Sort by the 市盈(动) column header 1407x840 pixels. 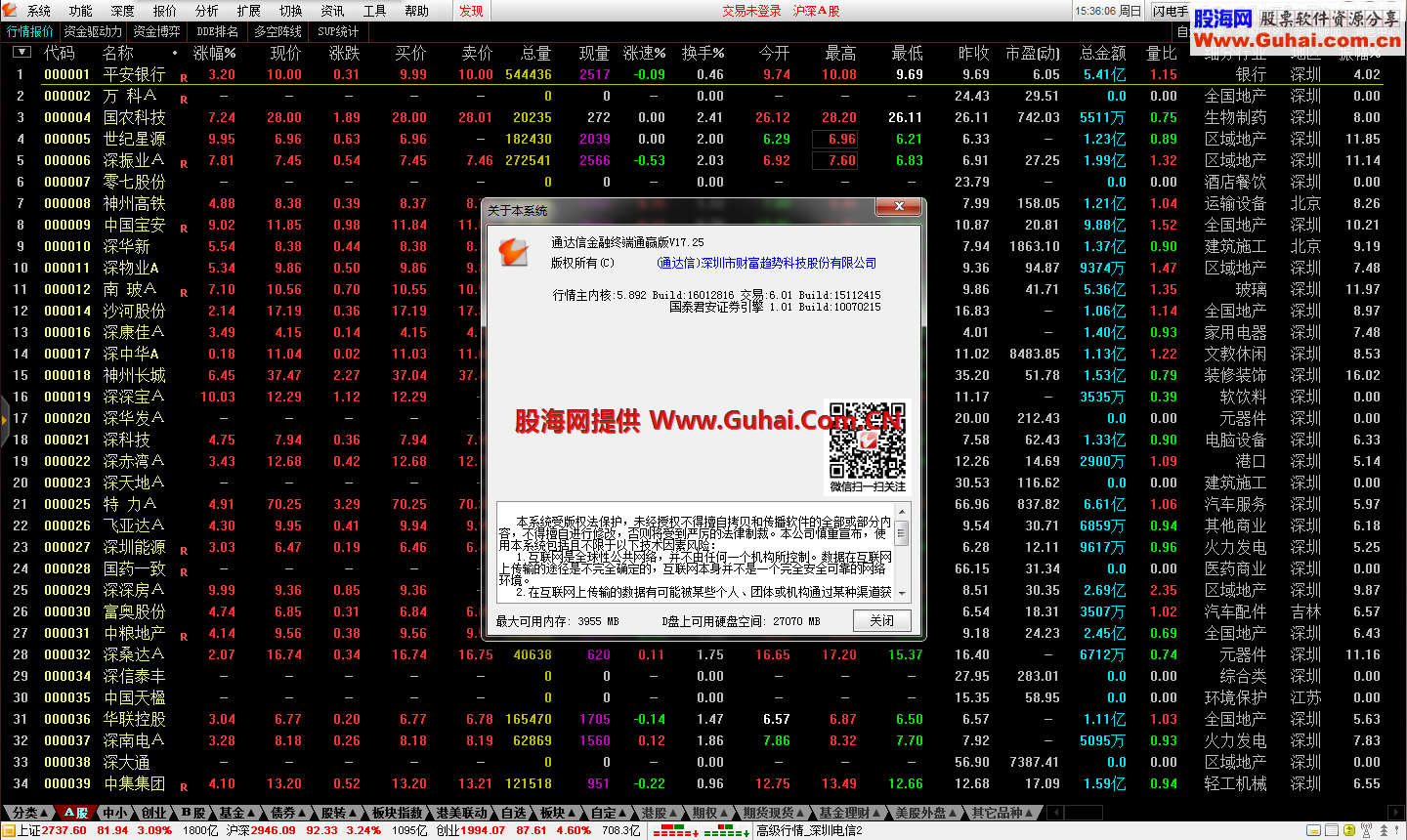pos(1032,53)
